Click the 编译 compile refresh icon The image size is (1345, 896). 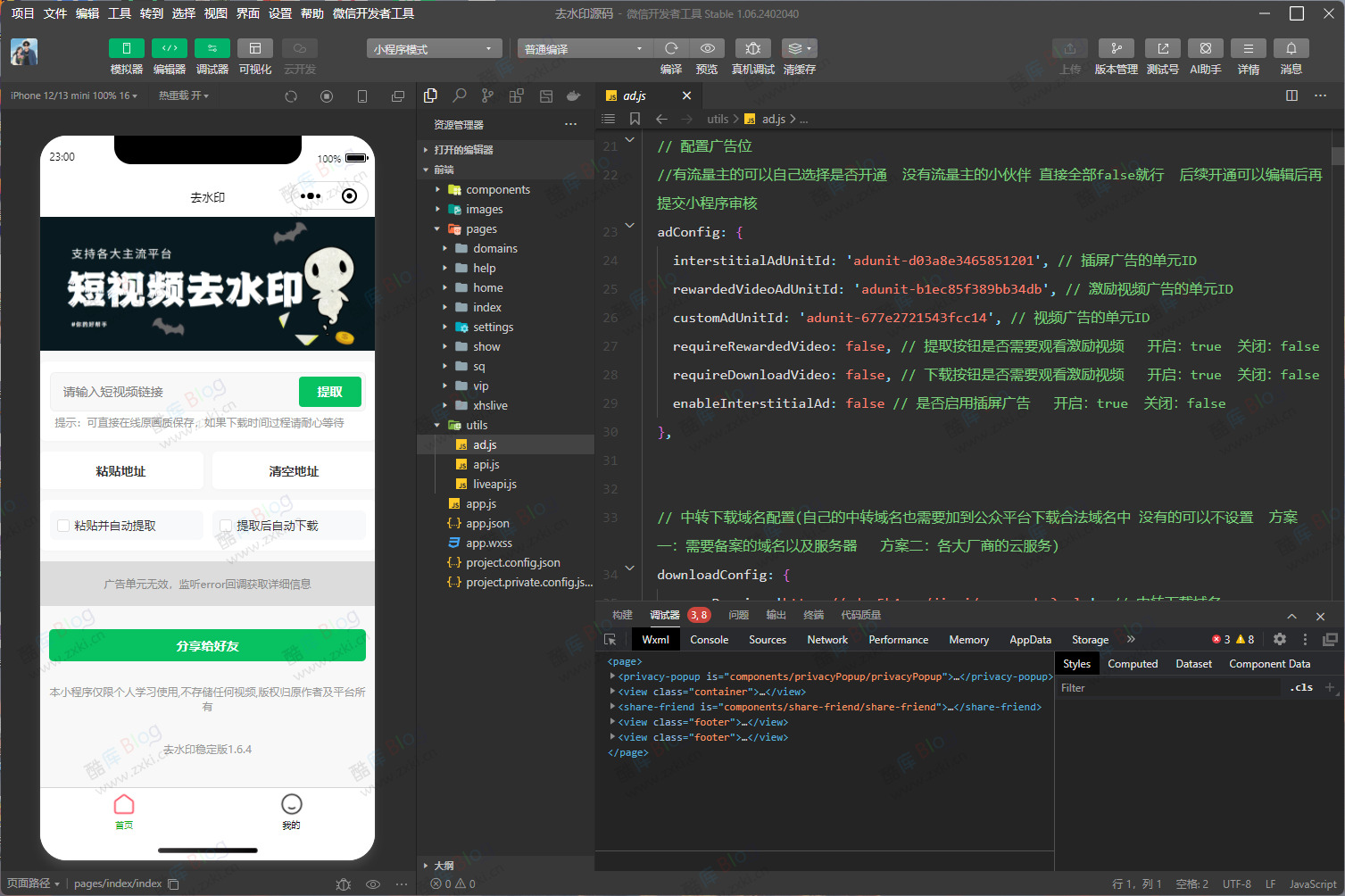671,48
